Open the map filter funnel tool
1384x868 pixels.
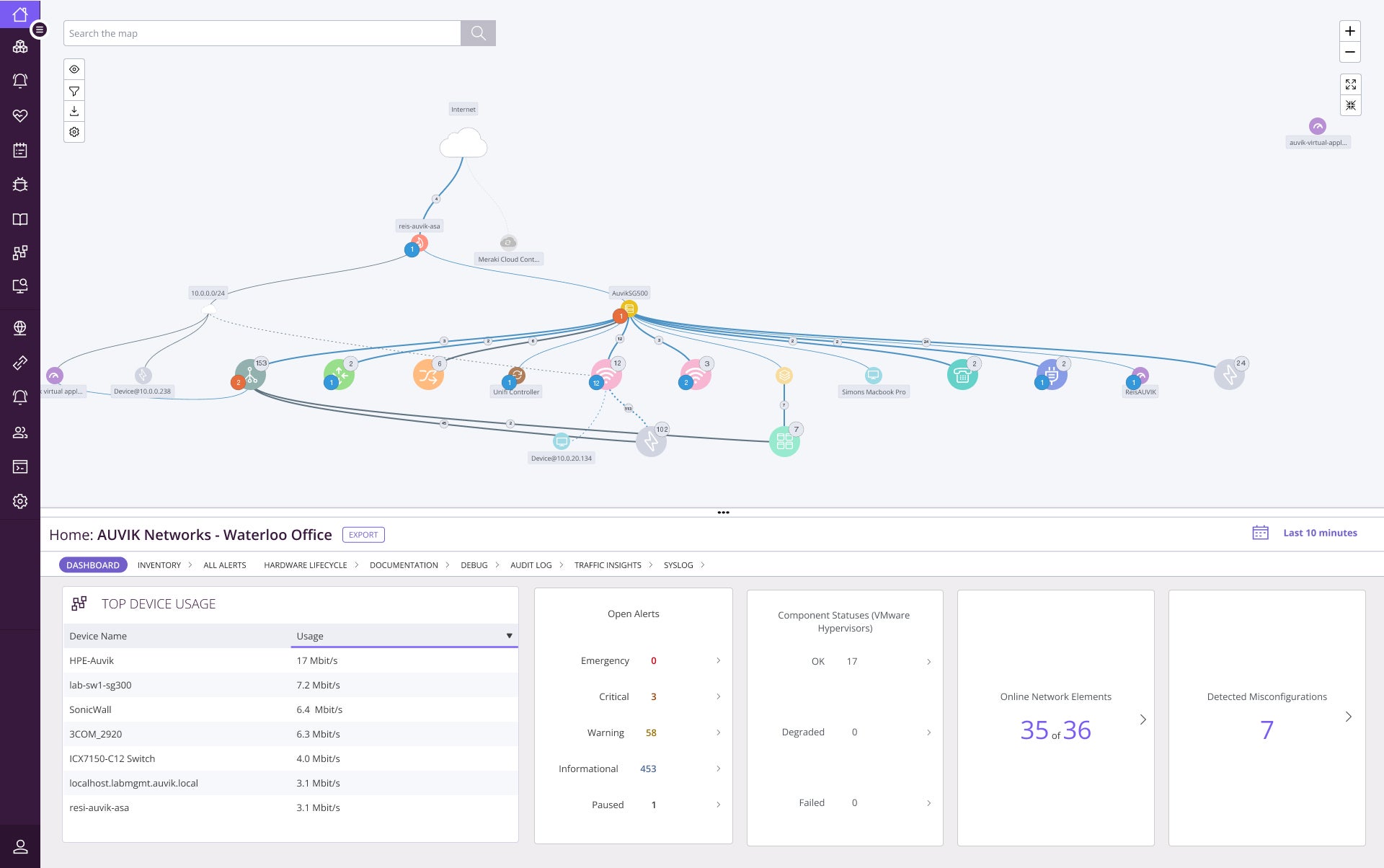click(x=74, y=91)
